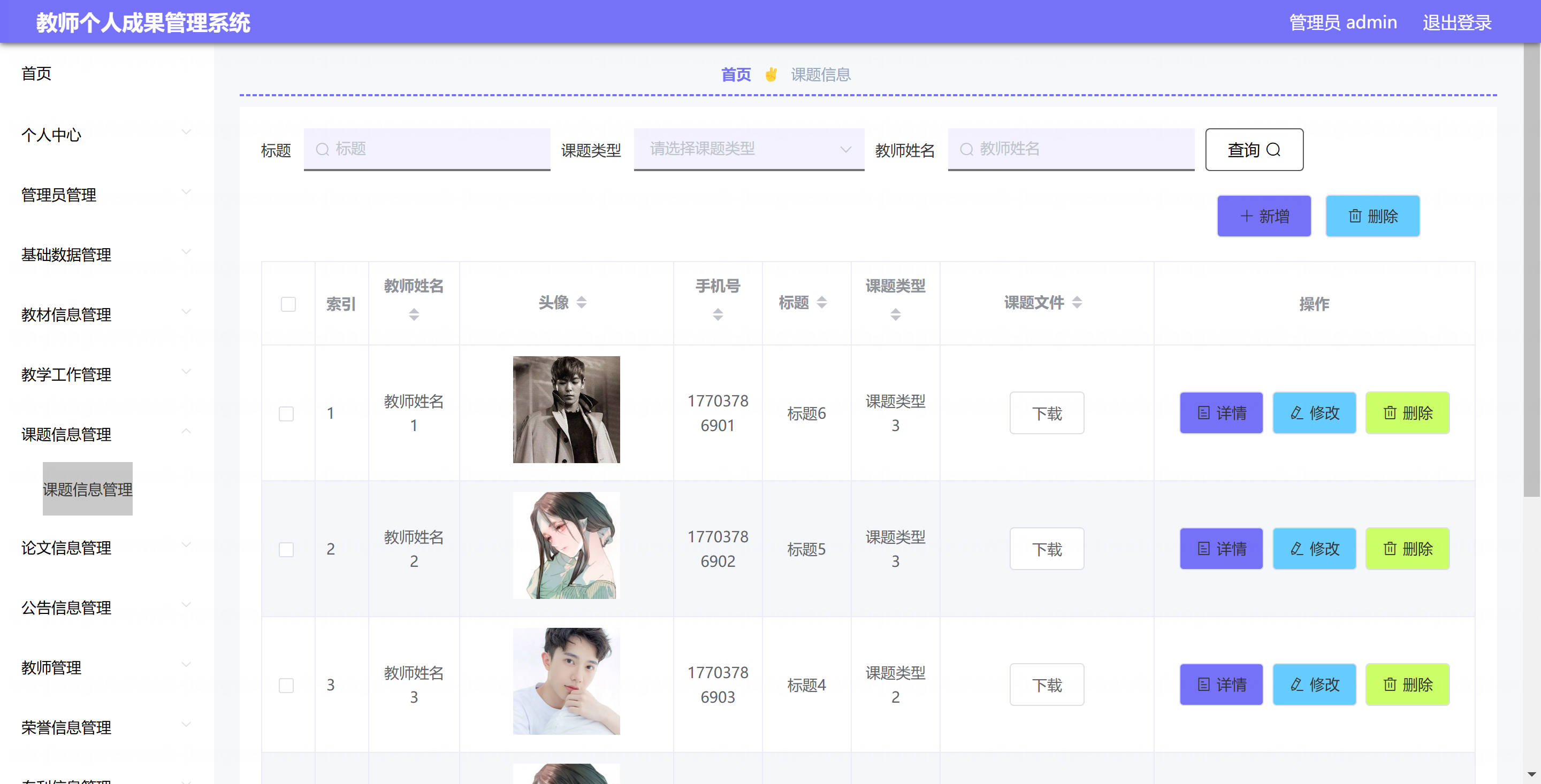This screenshot has width=1541, height=784.
Task: Sort by 标题 column arrows
Action: point(822,303)
